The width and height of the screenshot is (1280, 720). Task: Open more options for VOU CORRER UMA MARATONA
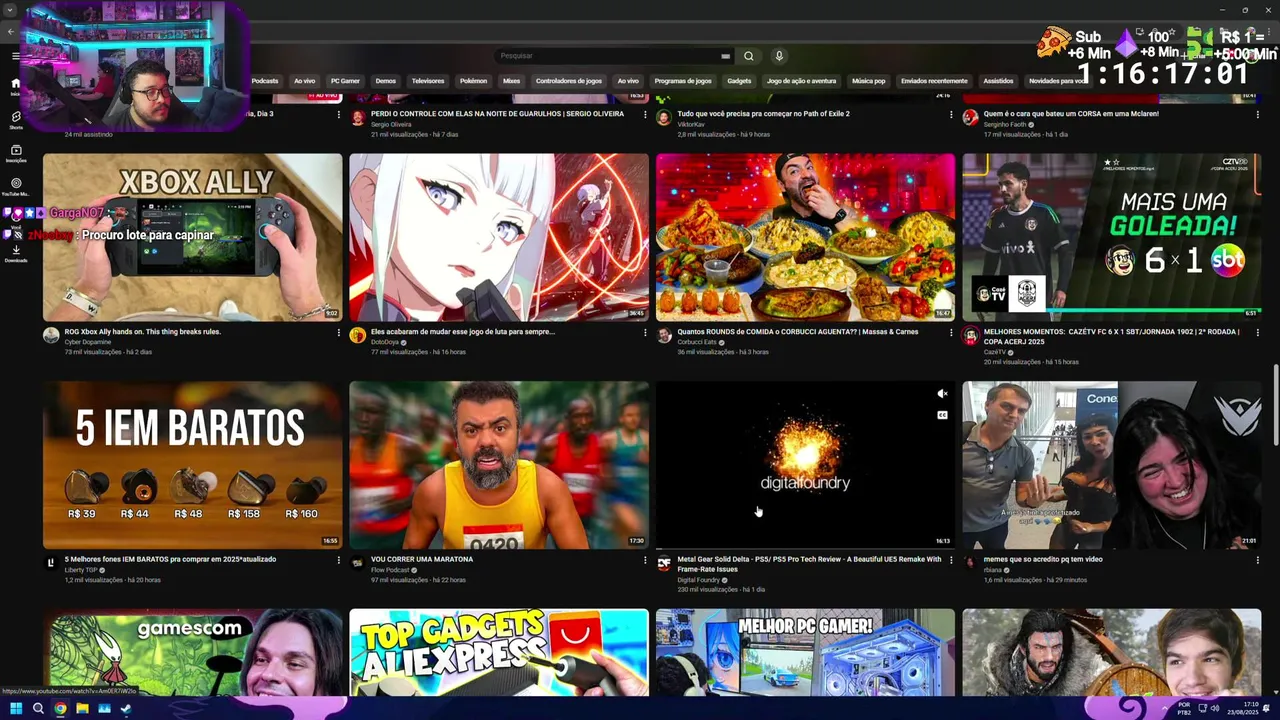point(645,560)
